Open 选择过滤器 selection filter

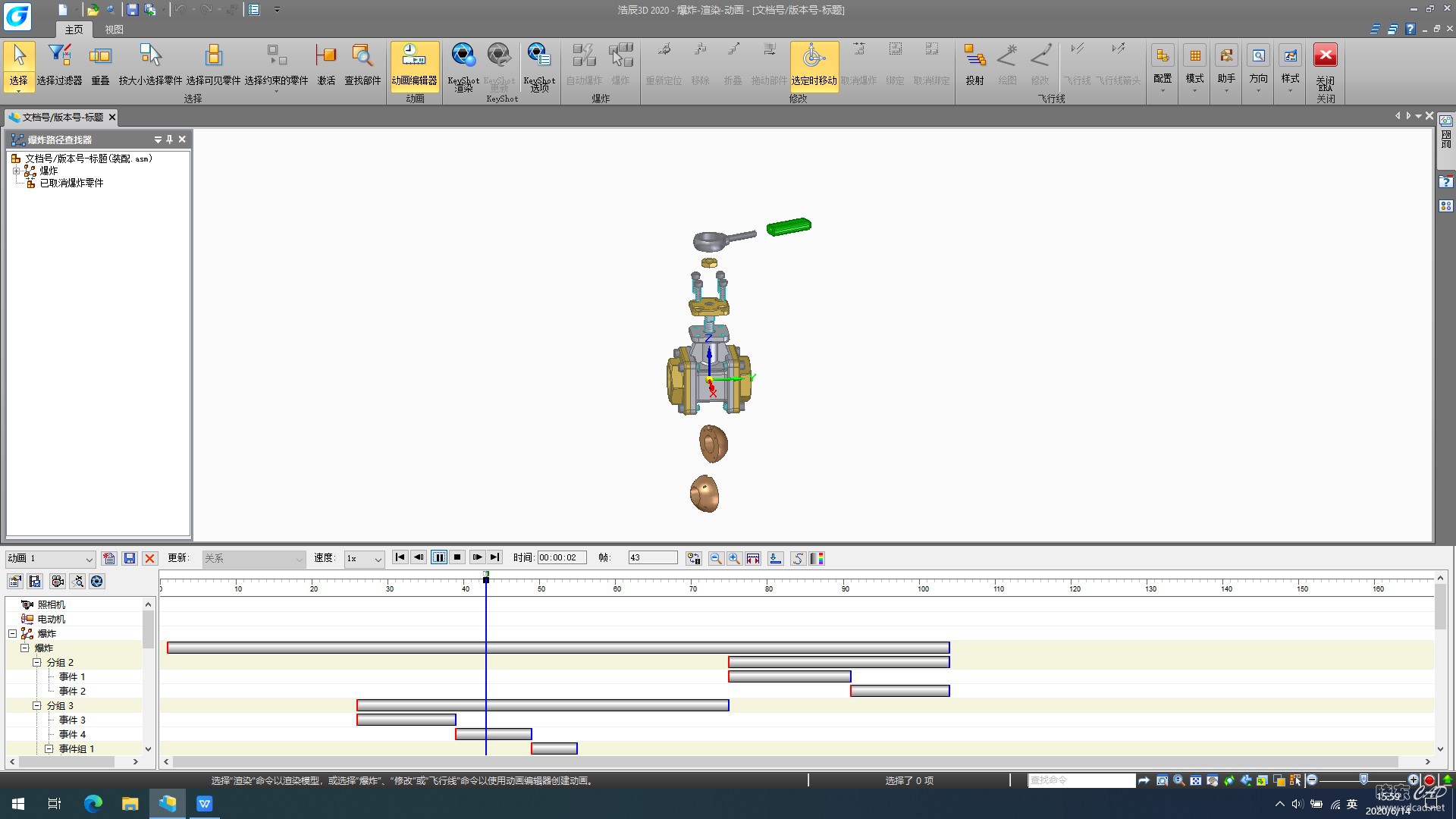click(59, 65)
